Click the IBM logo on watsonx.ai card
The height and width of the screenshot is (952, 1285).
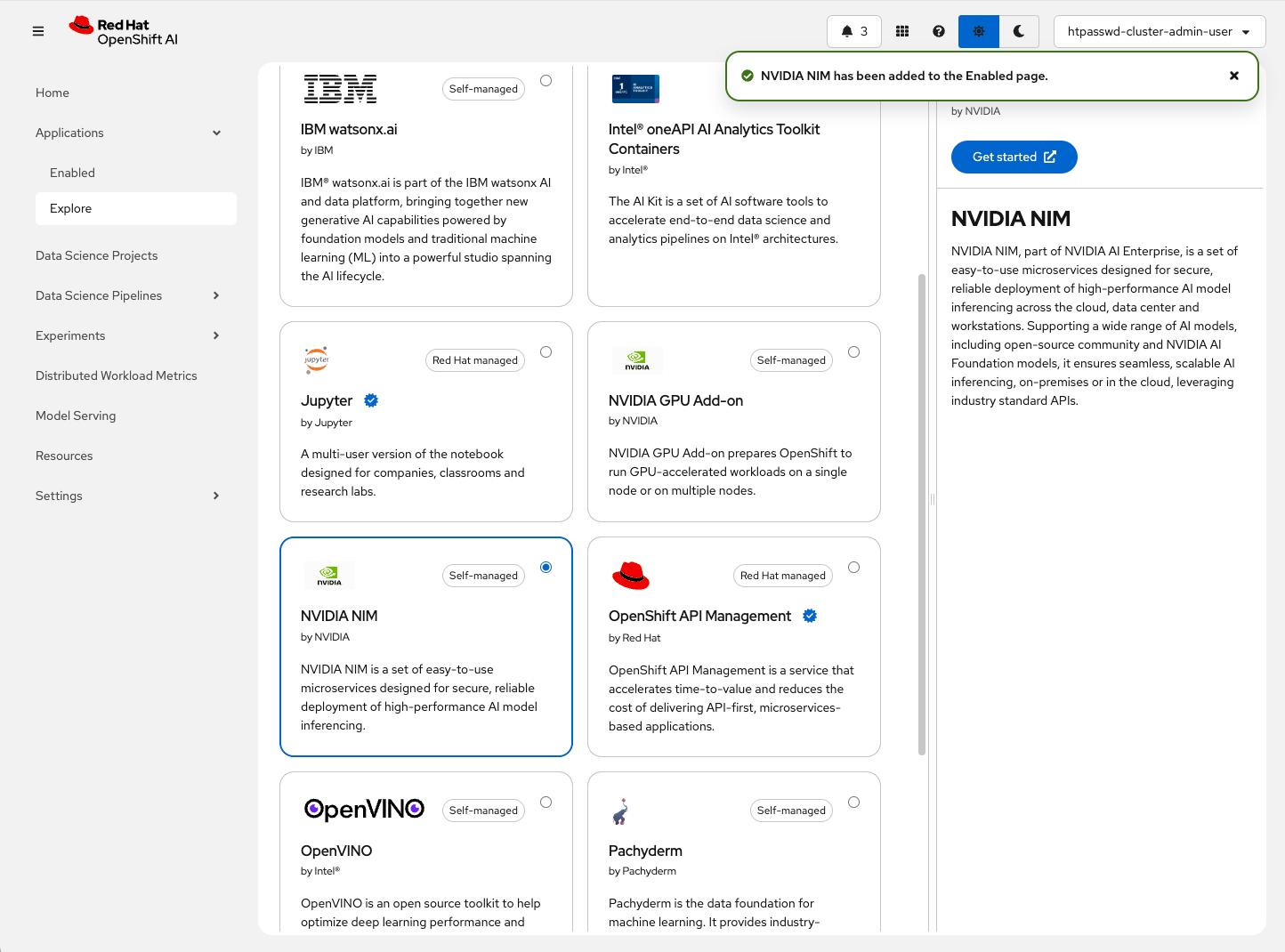pos(340,89)
